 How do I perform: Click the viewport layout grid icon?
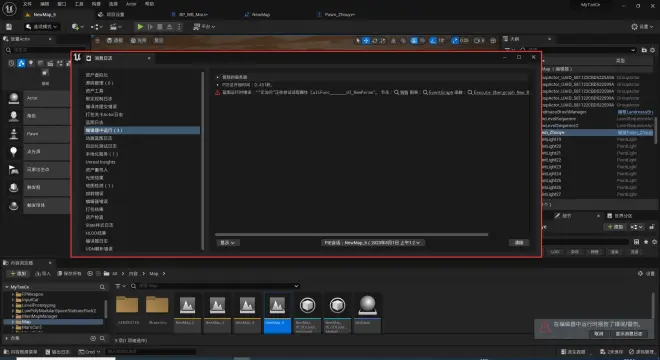pyautogui.click(x=493, y=40)
